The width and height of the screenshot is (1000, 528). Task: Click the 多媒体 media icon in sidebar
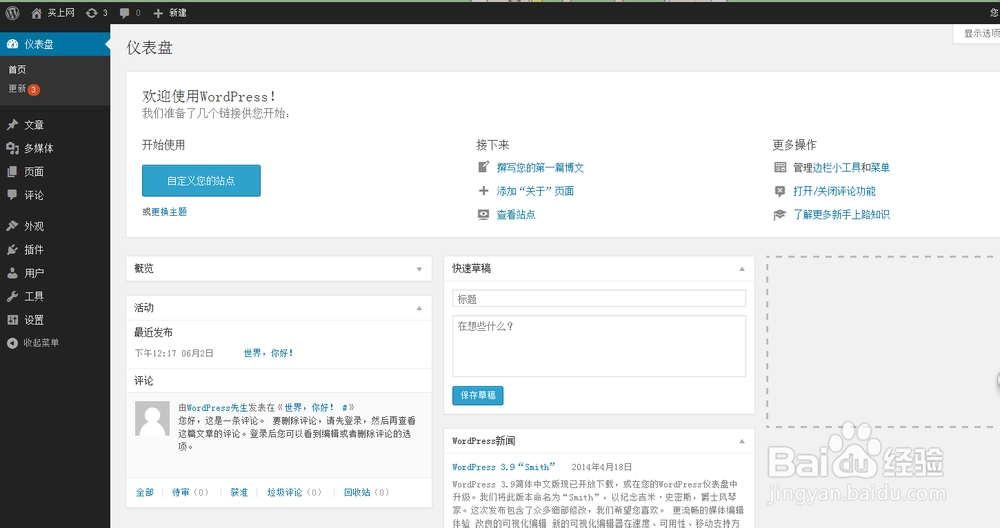click(13, 148)
